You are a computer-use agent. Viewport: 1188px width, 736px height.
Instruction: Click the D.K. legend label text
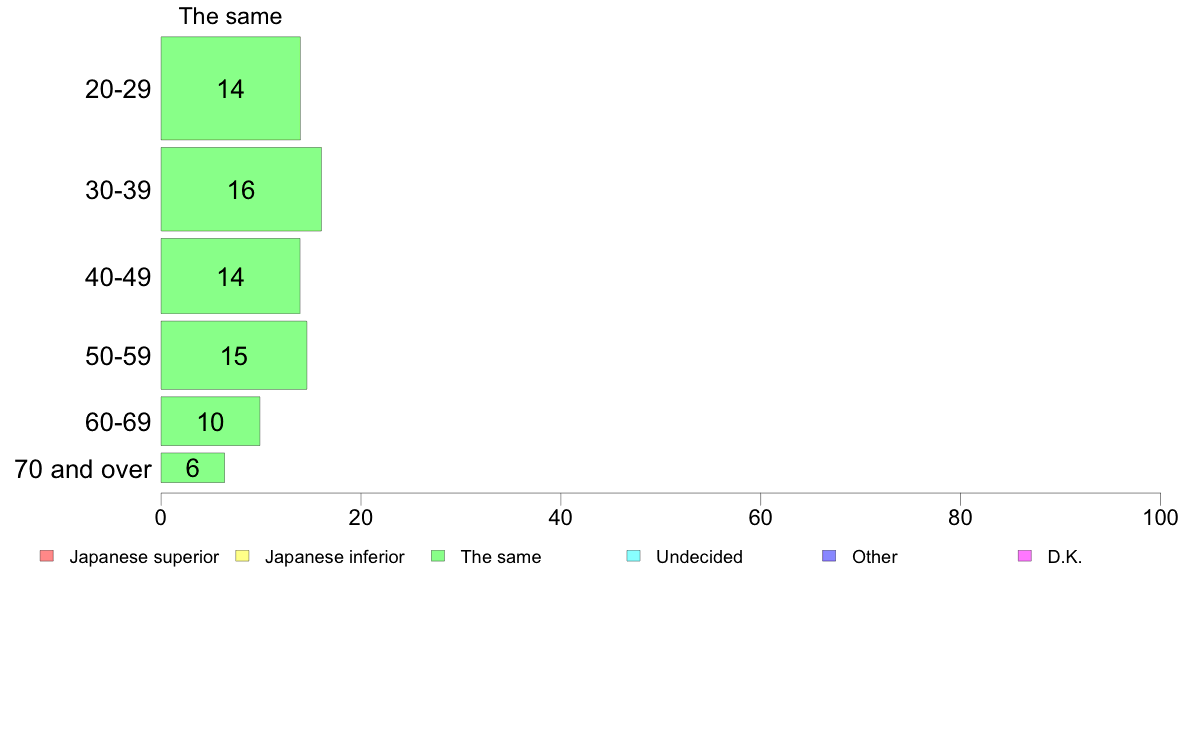[1065, 556]
